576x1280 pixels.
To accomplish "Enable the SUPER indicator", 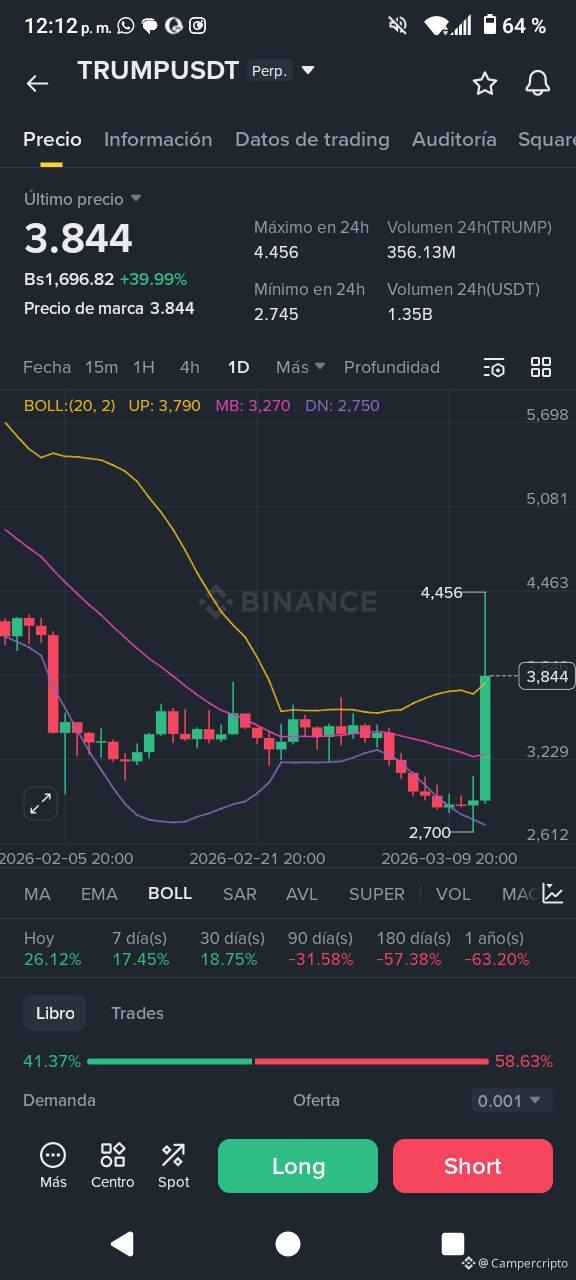I will pos(377,894).
